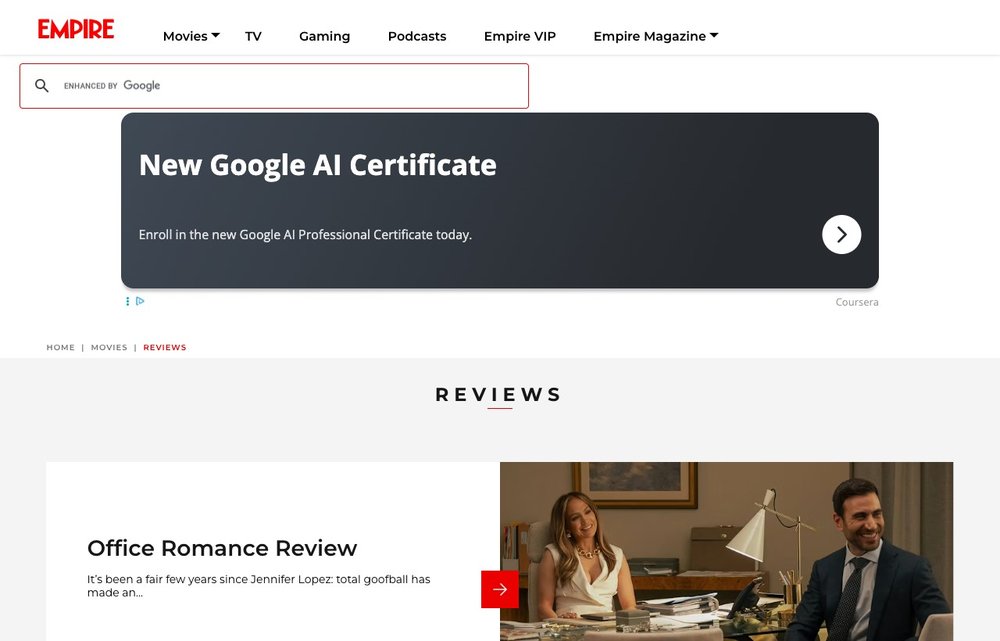
Task: Click the MOVIES breadcrumb link
Action: pyautogui.click(x=109, y=348)
